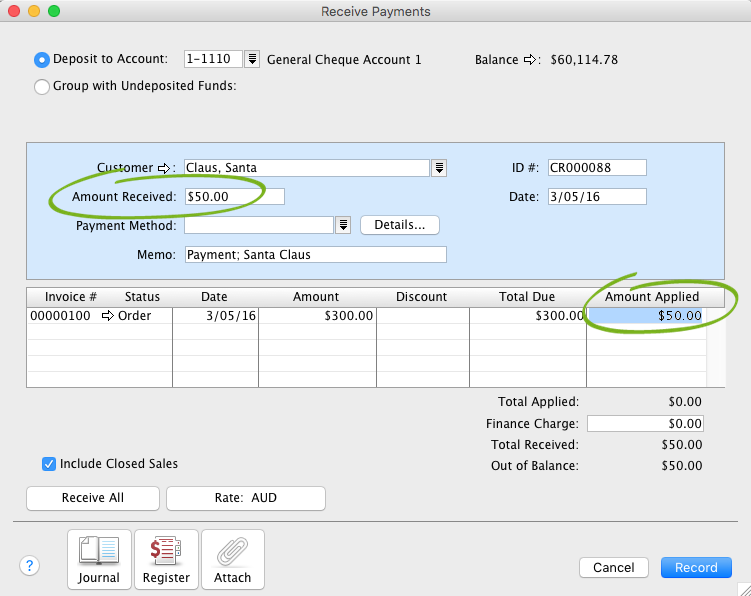Open the Customer list dropdown
Screen dimensions: 751x596
(439, 168)
